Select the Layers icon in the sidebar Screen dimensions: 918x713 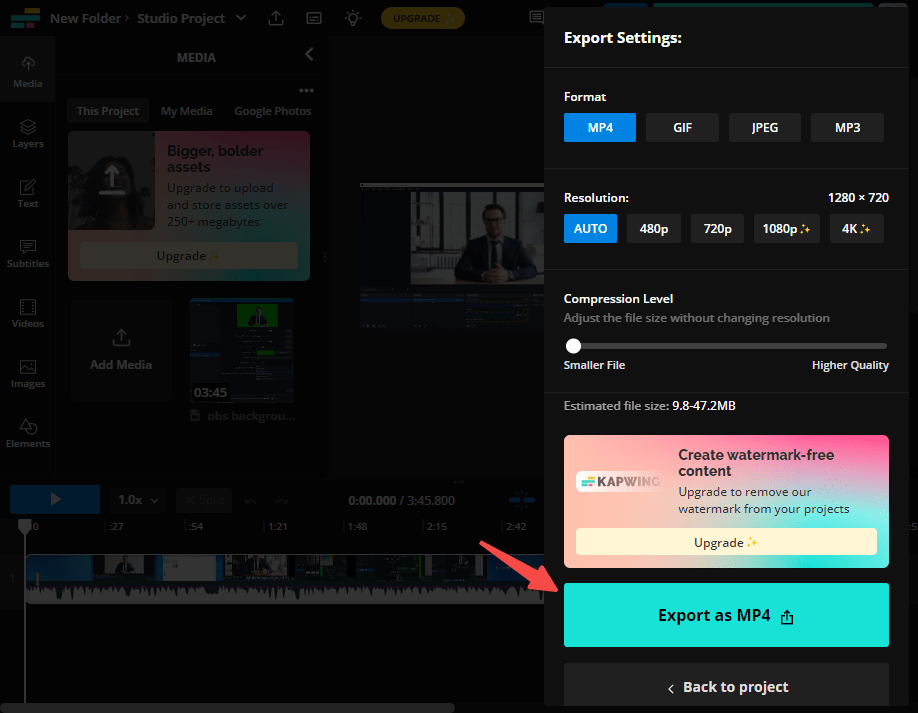coord(27,130)
